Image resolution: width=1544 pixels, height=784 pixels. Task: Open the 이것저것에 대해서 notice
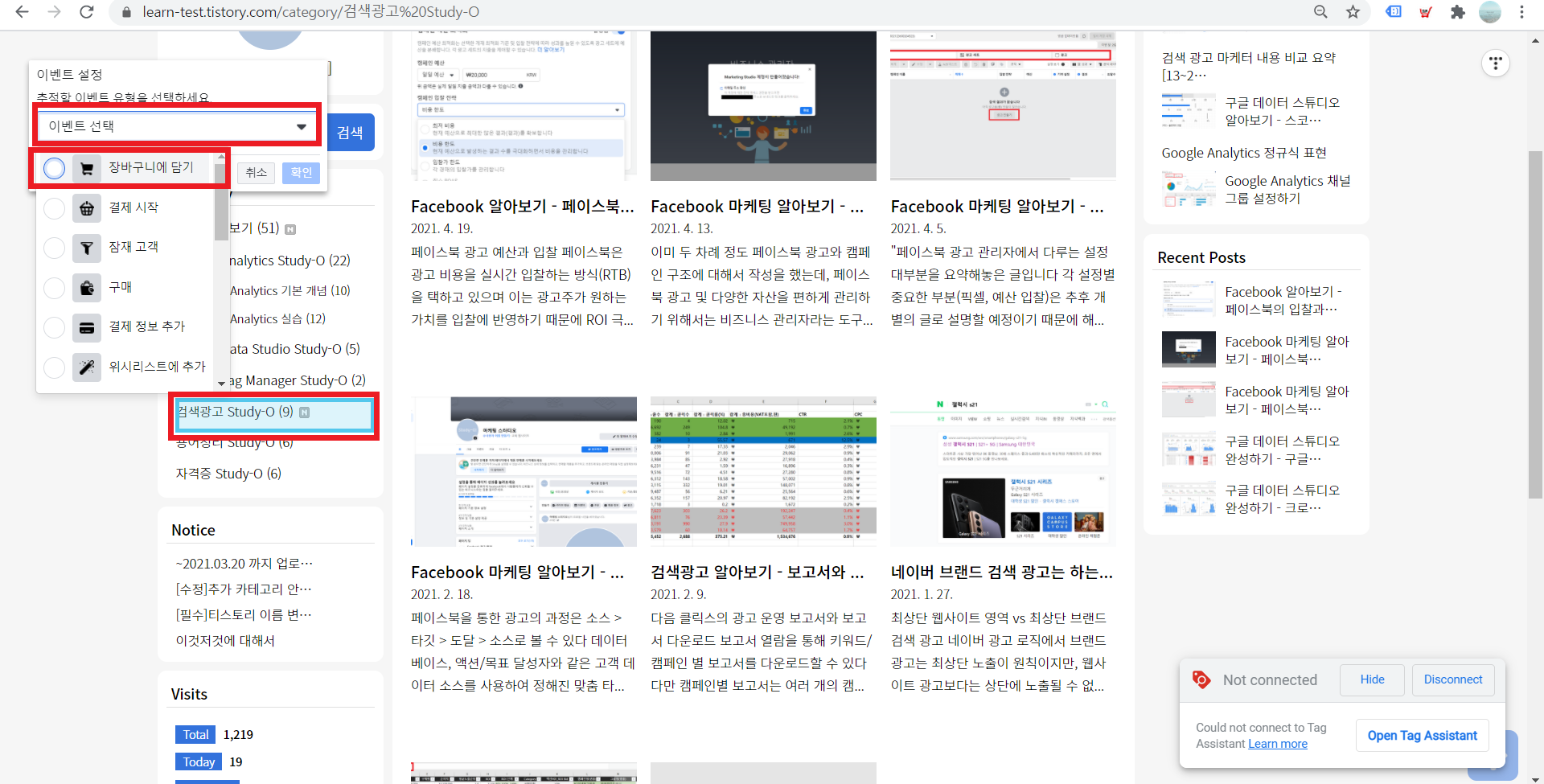(x=225, y=641)
